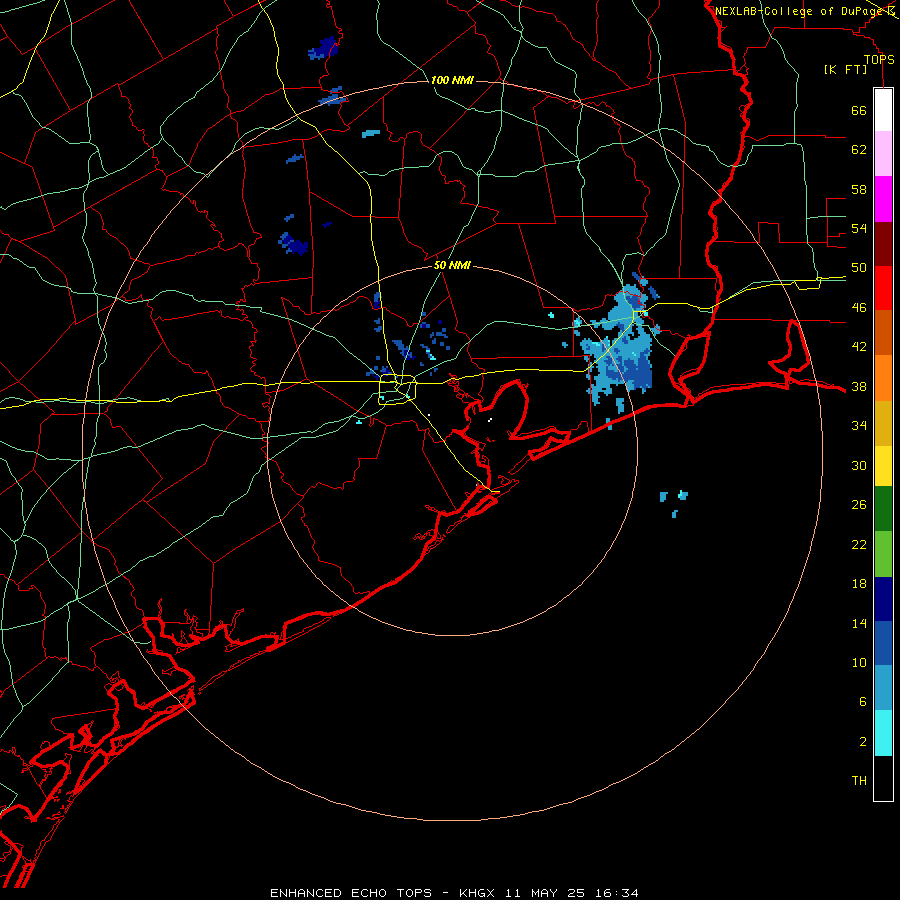Viewport: 900px width, 900px height.
Task: Click the 'TOPS' legend title
Action: [879, 60]
